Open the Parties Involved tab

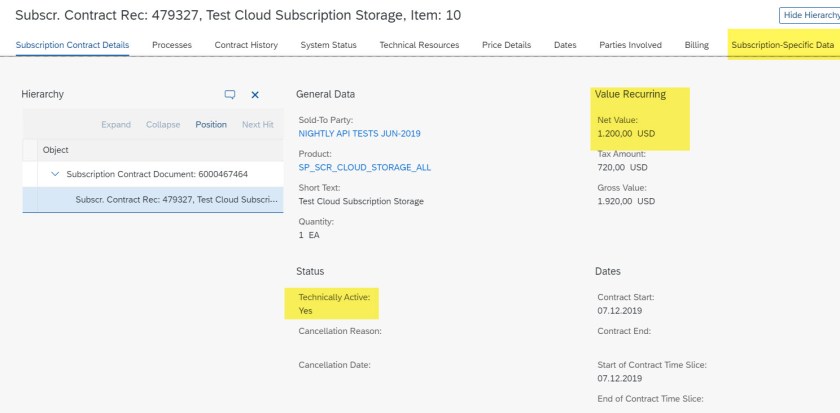click(x=631, y=45)
